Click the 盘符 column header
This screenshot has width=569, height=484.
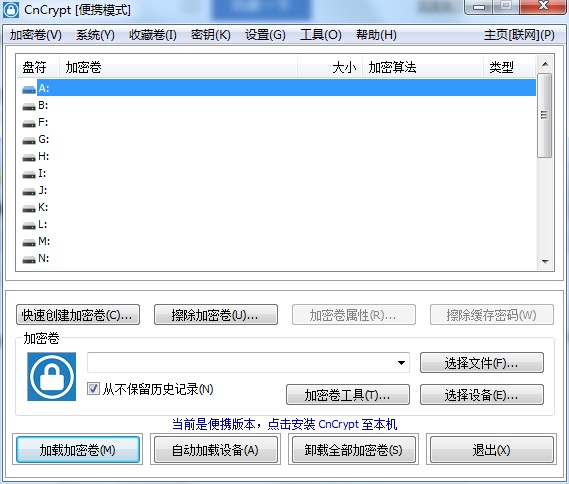point(38,67)
